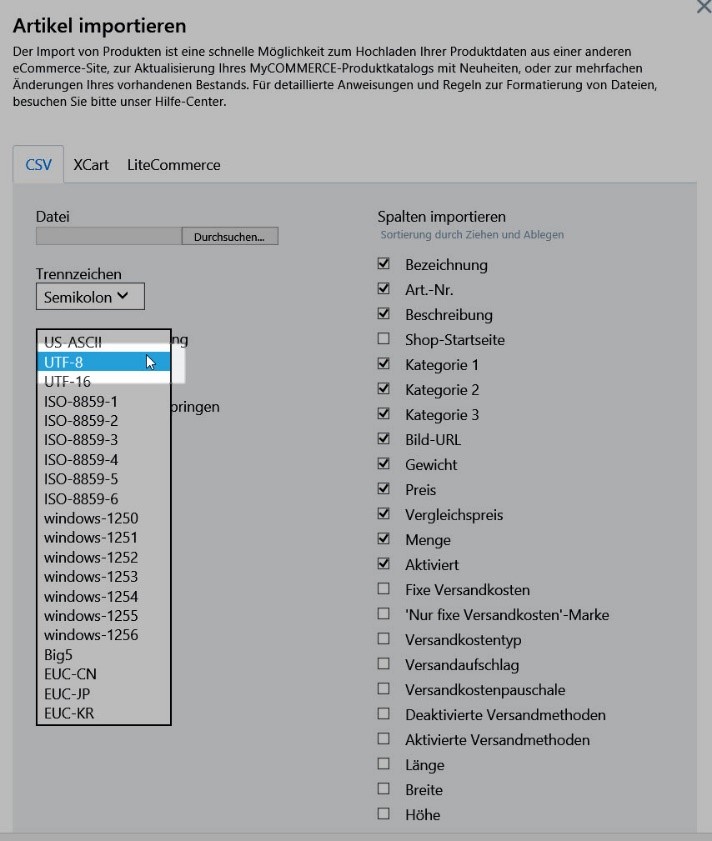
Task: Pick windows-1253 from encoding list
Action: click(x=104, y=577)
